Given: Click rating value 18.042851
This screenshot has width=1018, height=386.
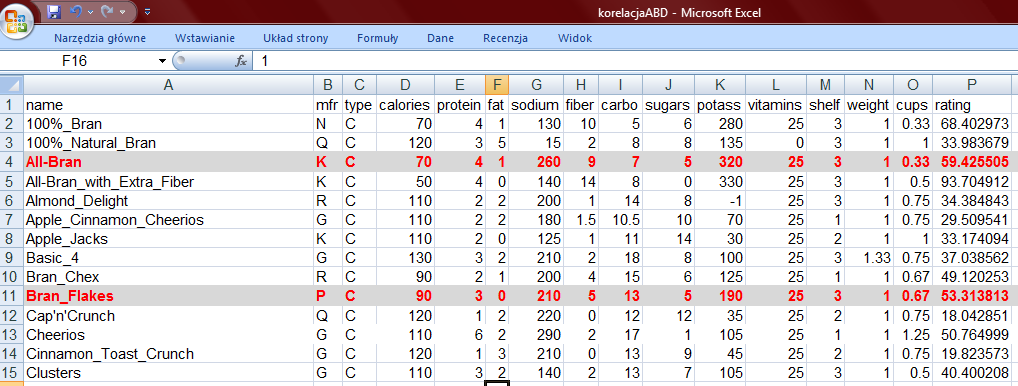Looking at the screenshot, I should (972, 315).
